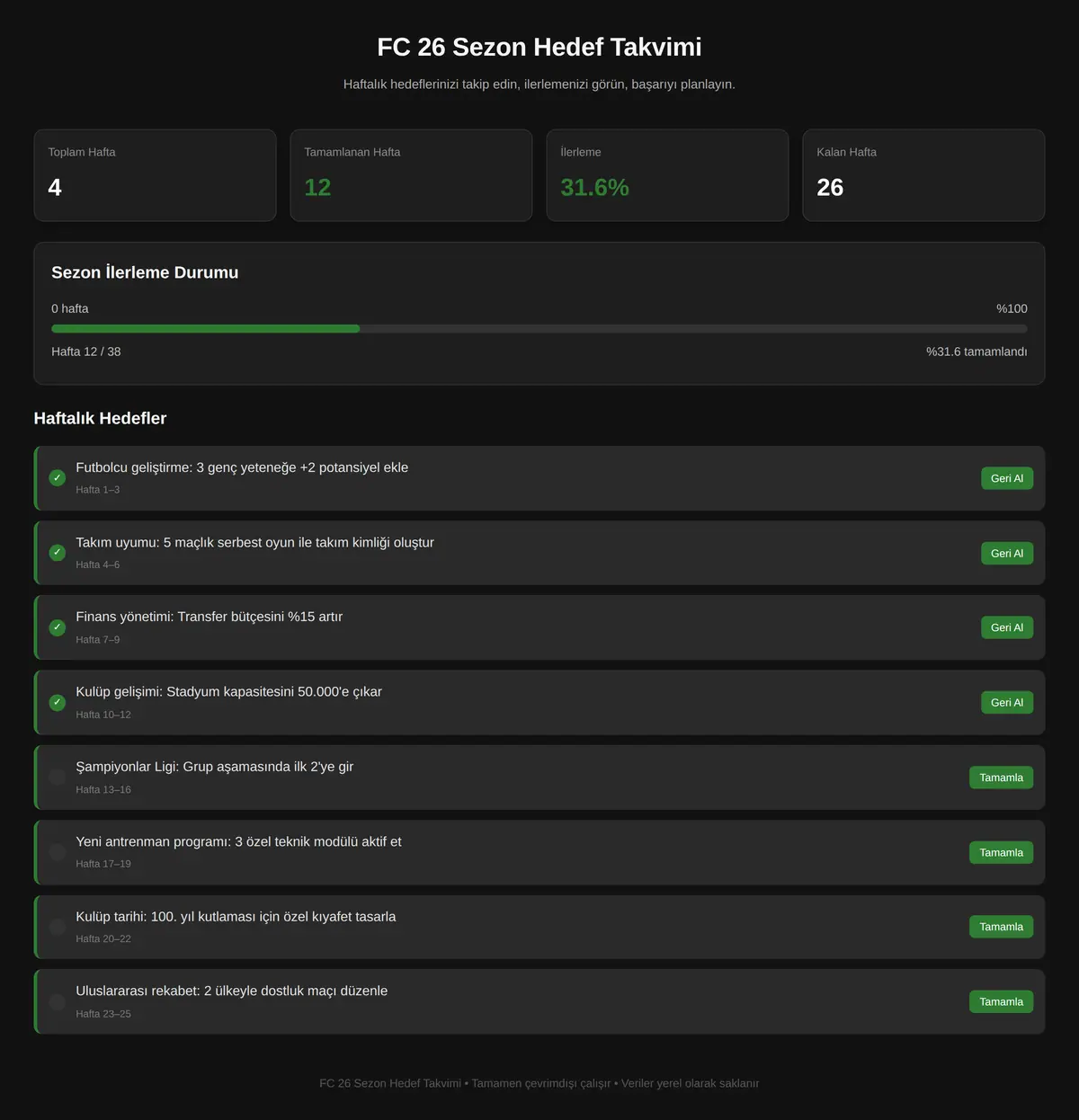Uncheck the Finans yönetimi goal checkmark

click(58, 627)
